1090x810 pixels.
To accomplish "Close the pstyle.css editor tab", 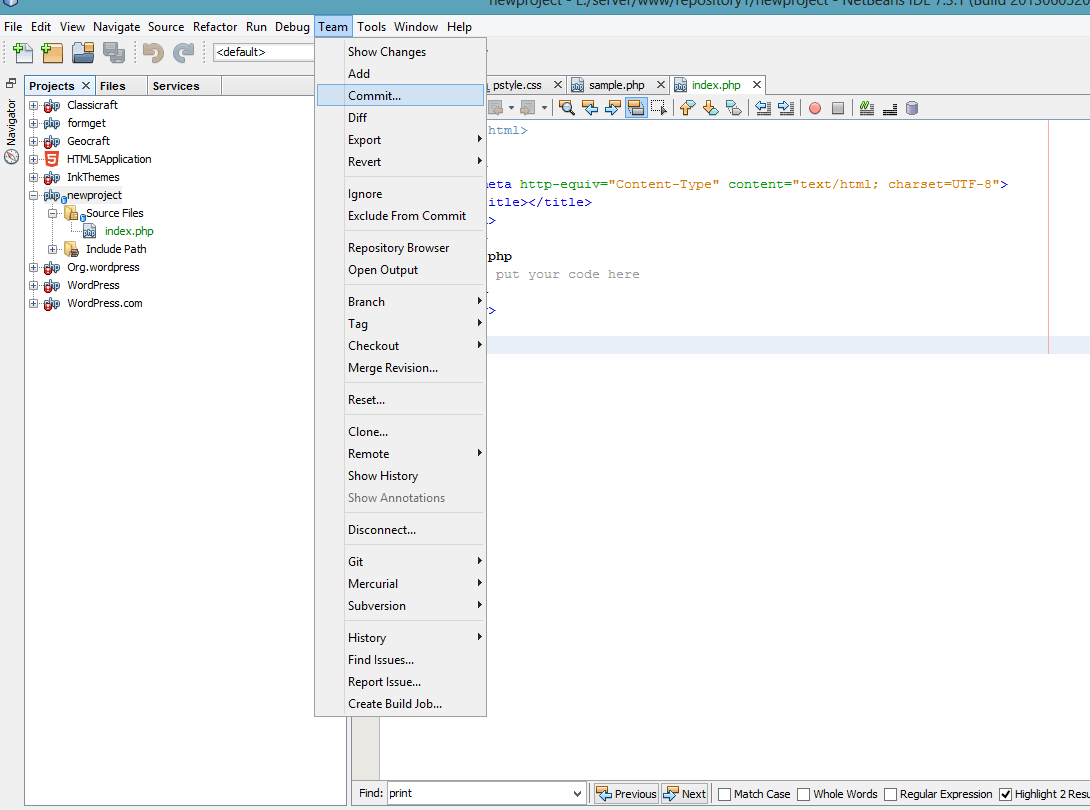I will [x=558, y=85].
